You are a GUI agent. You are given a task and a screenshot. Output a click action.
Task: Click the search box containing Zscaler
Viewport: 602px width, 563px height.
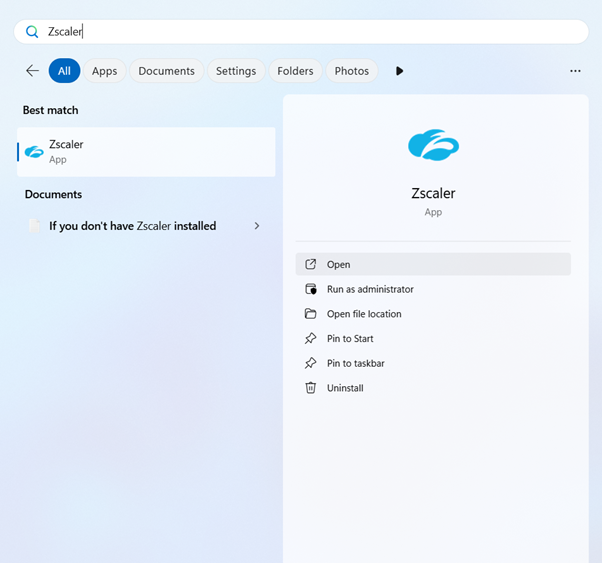[x=301, y=31]
